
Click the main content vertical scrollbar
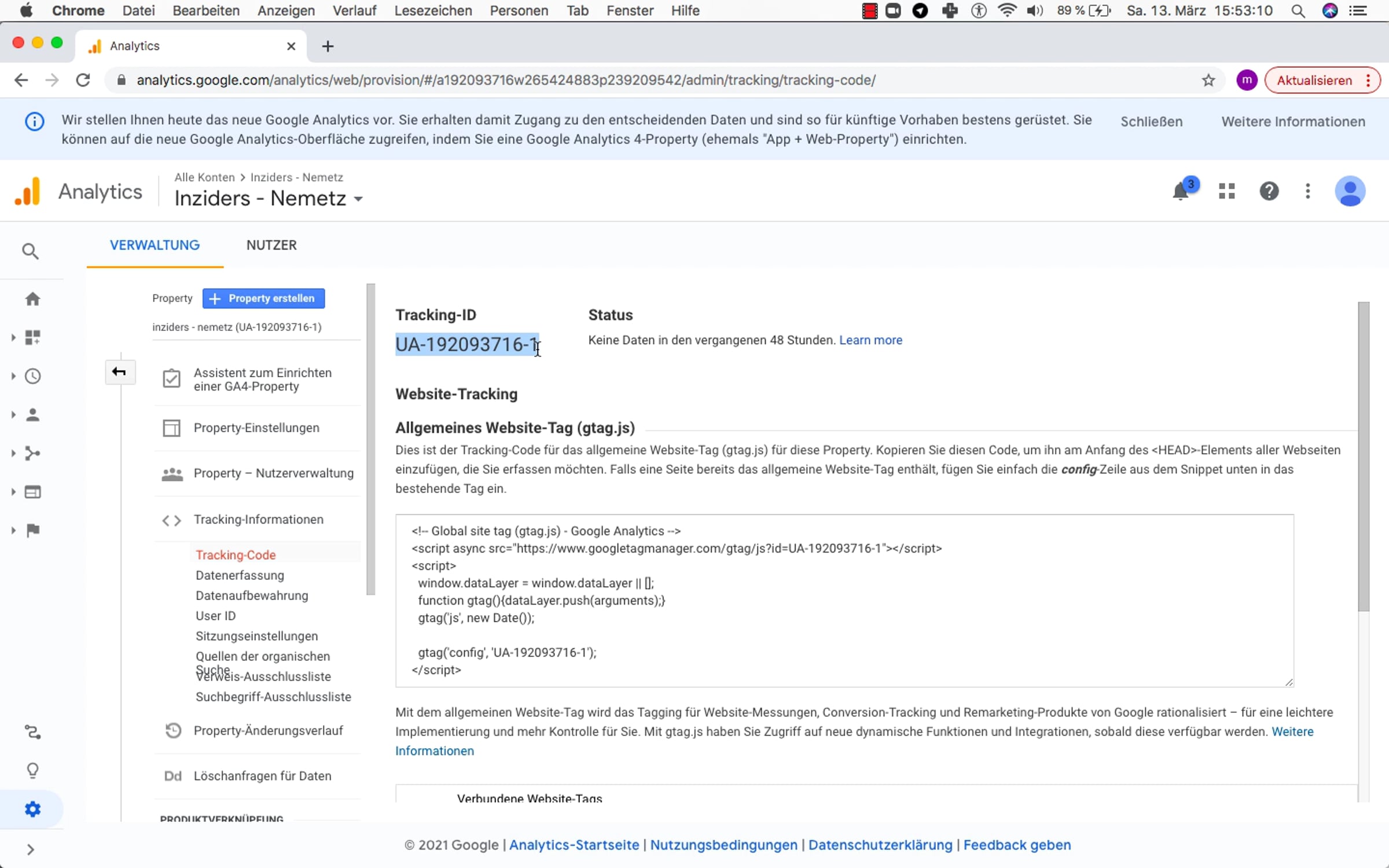coord(1364,457)
